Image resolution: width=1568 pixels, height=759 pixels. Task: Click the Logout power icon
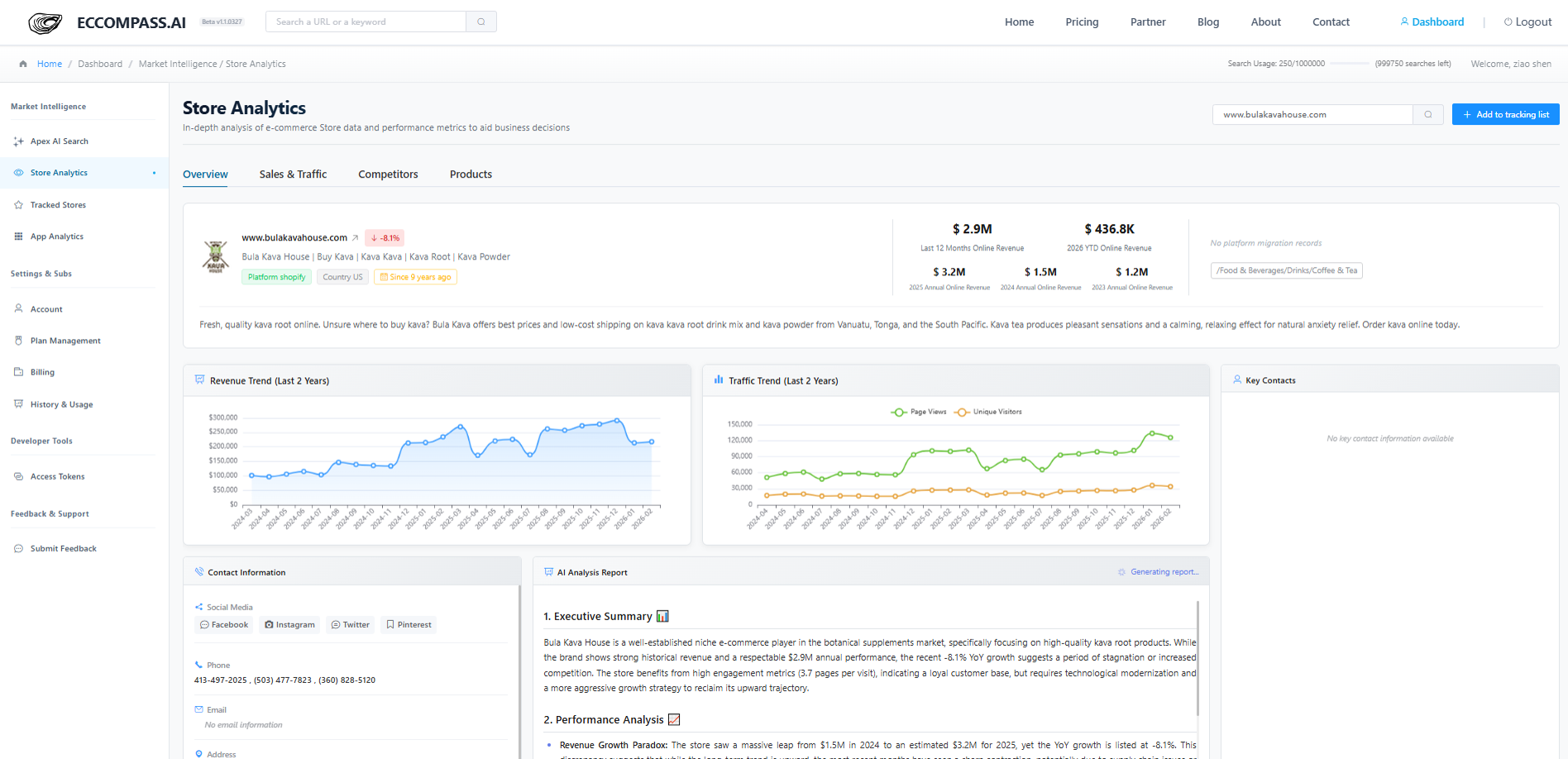coord(1508,21)
